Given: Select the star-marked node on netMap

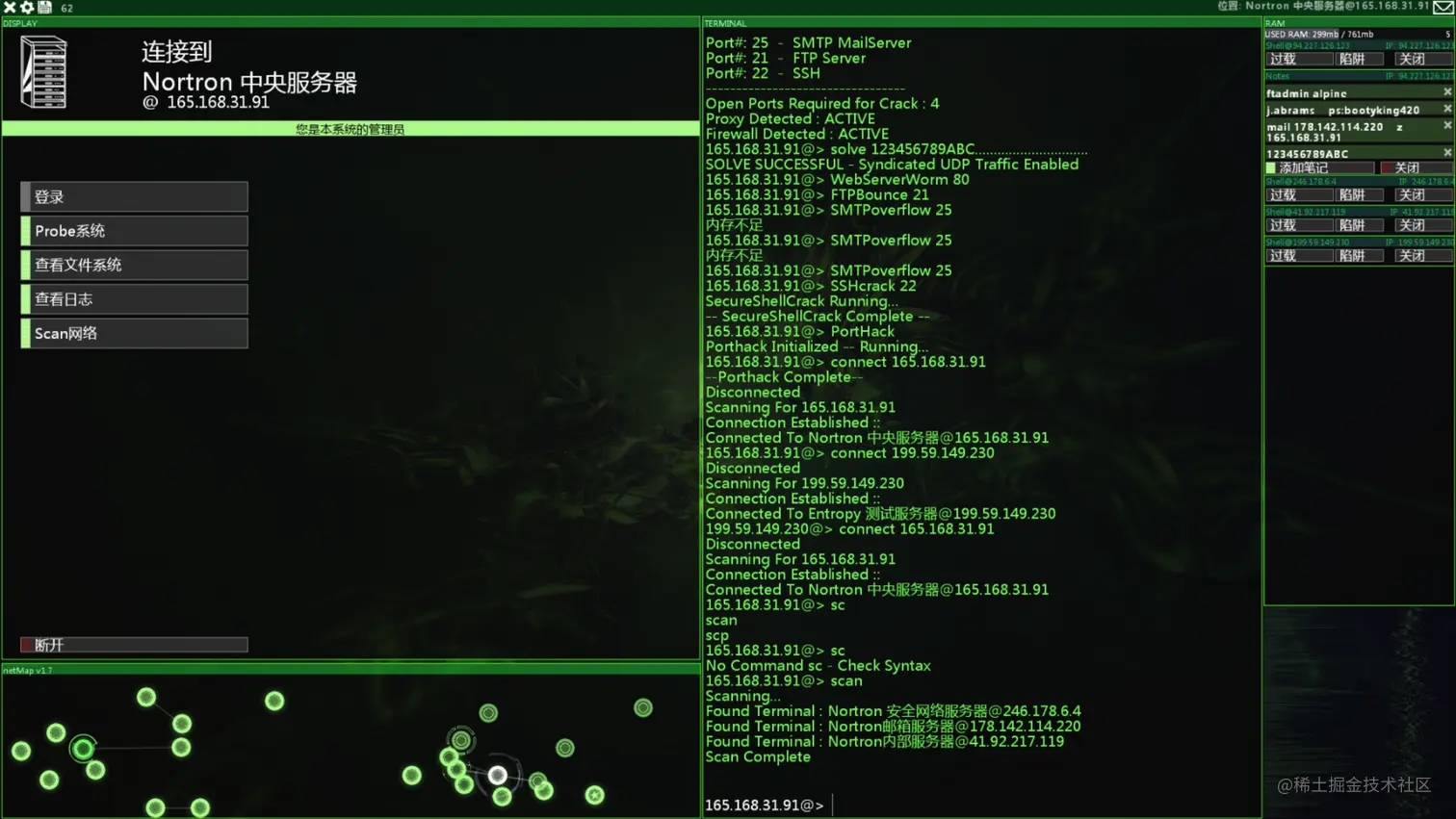Looking at the screenshot, I should (x=594, y=795).
